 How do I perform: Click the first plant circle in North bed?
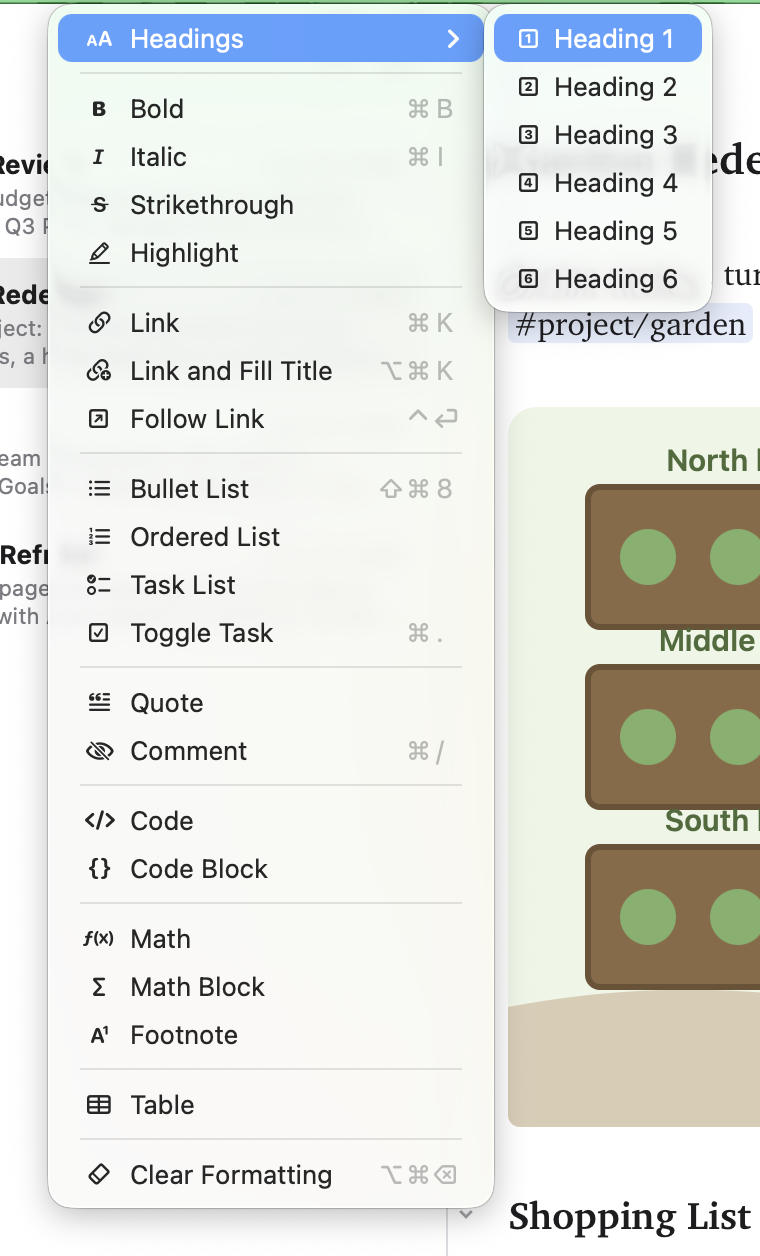pos(648,557)
